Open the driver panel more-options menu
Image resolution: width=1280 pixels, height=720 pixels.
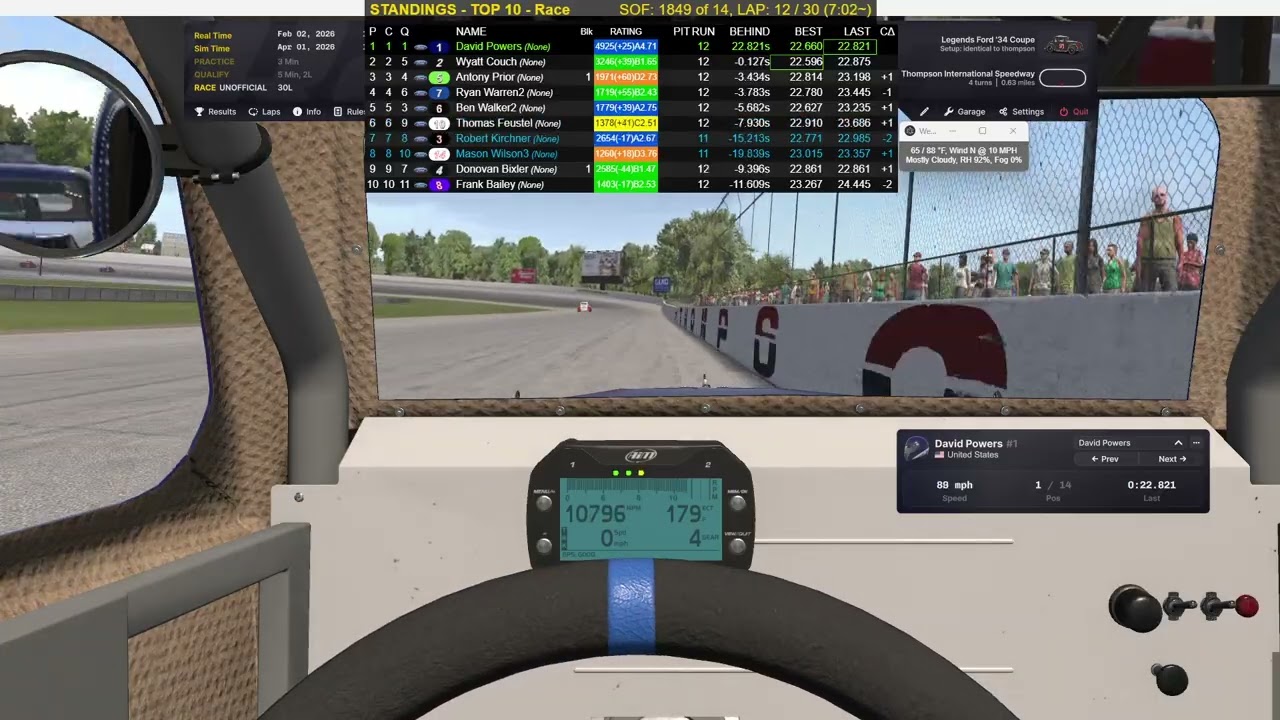(1196, 443)
